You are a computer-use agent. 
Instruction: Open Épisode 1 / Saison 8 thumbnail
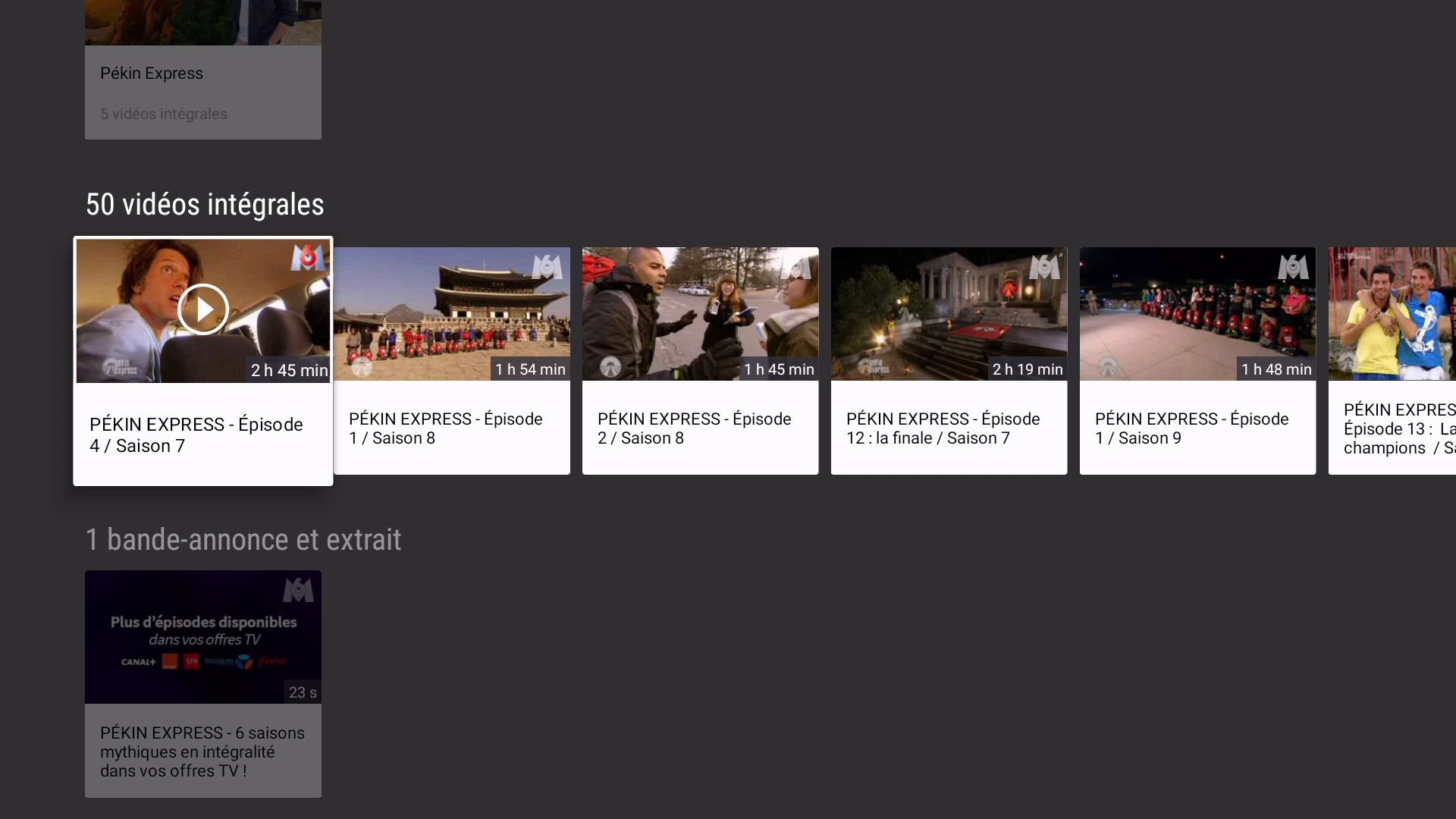click(x=452, y=314)
